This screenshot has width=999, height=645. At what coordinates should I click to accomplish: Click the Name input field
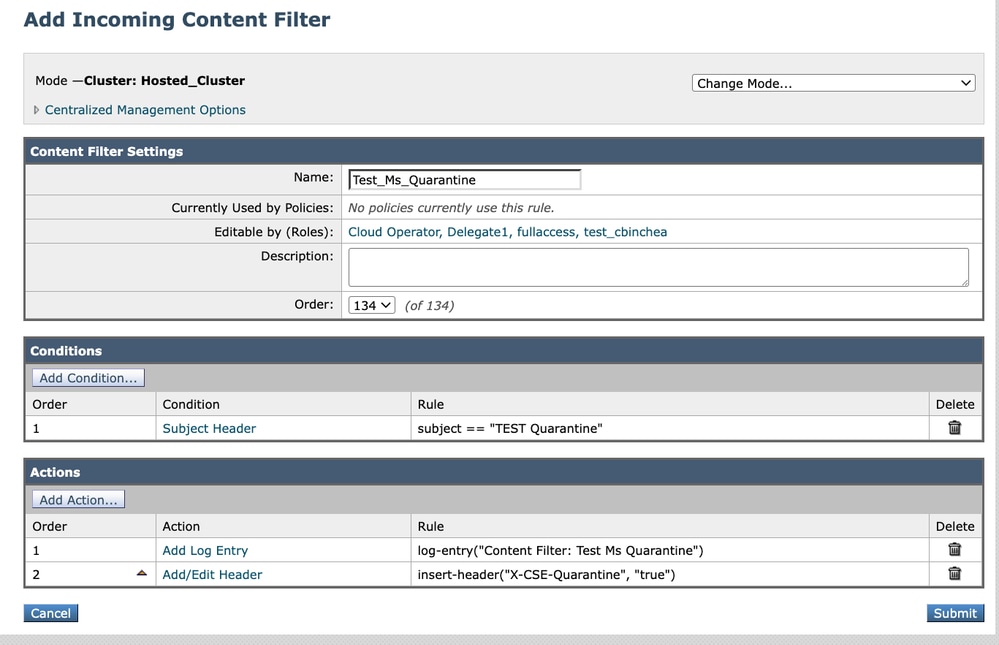click(x=463, y=178)
